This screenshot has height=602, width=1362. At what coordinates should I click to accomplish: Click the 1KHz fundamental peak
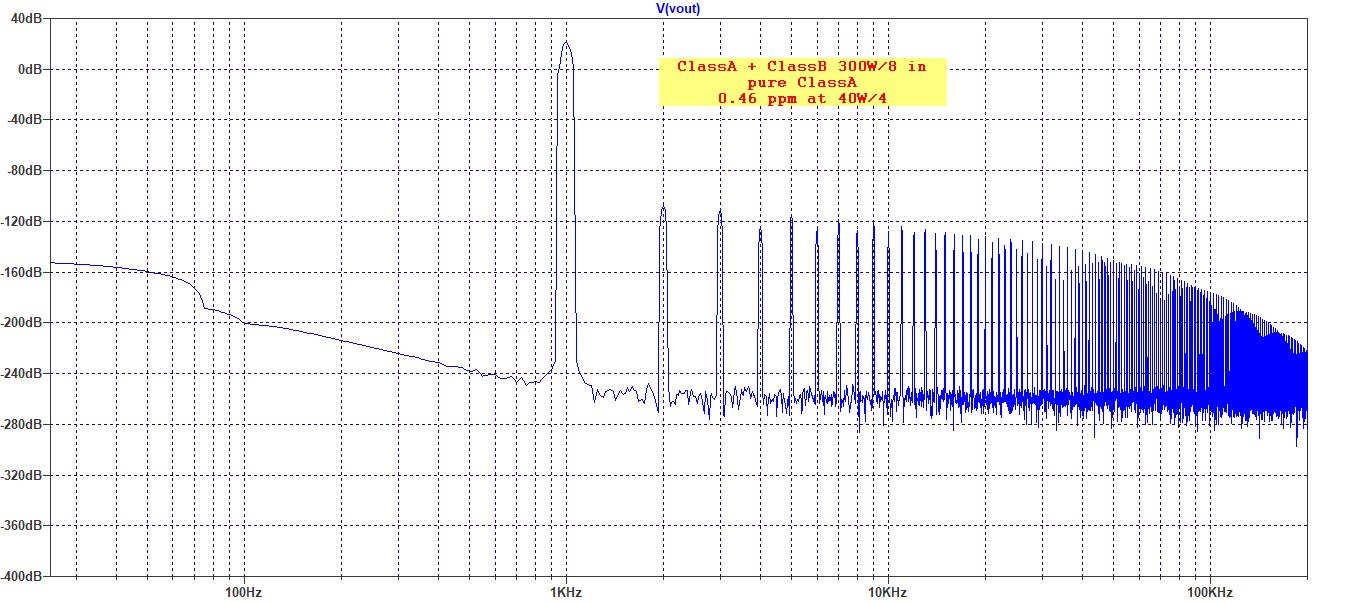pyautogui.click(x=566, y=43)
